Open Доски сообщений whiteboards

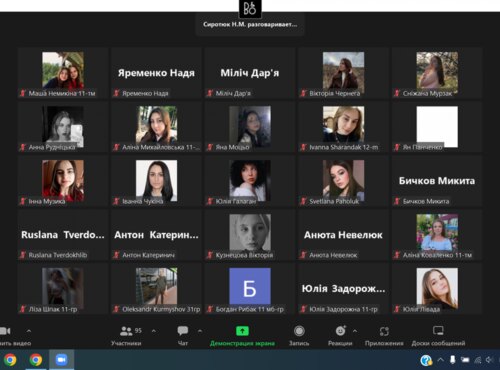(438, 336)
